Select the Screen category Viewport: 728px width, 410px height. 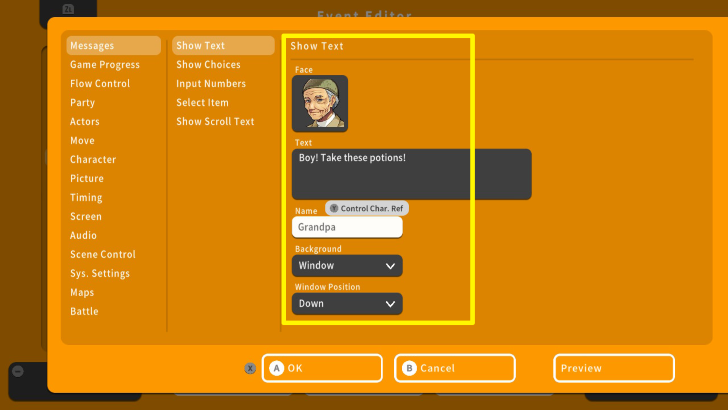85,217
